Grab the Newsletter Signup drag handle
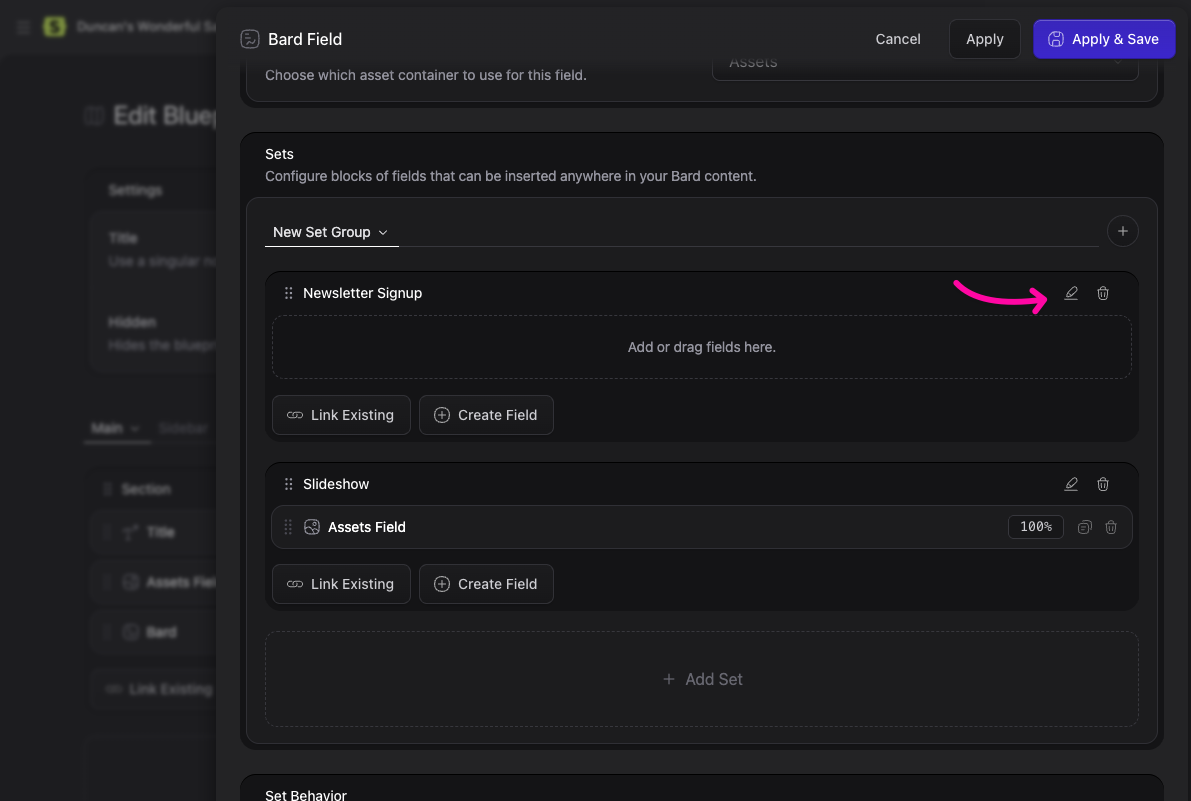 (x=288, y=293)
